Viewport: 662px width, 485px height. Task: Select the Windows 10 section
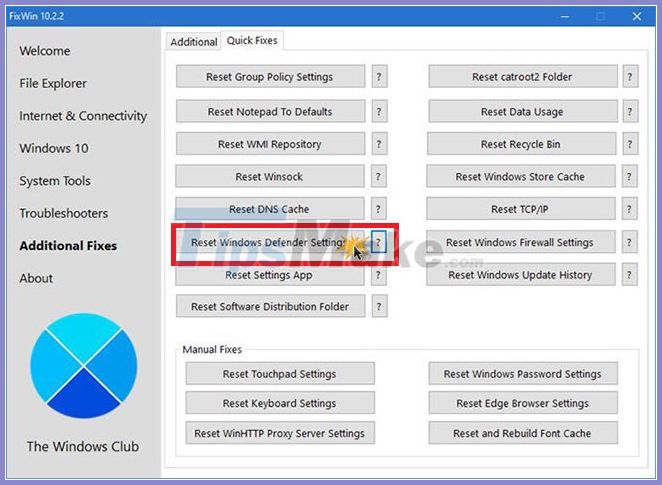[x=54, y=148]
